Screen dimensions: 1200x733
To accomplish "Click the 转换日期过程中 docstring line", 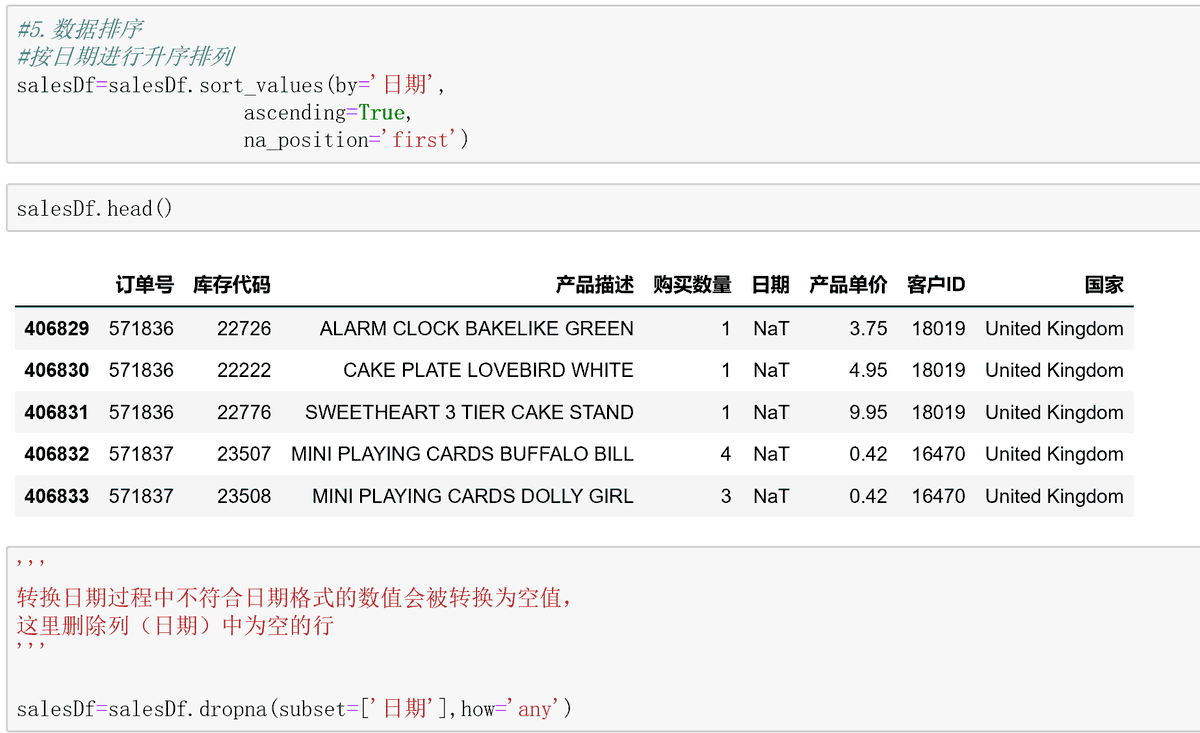I will point(296,598).
